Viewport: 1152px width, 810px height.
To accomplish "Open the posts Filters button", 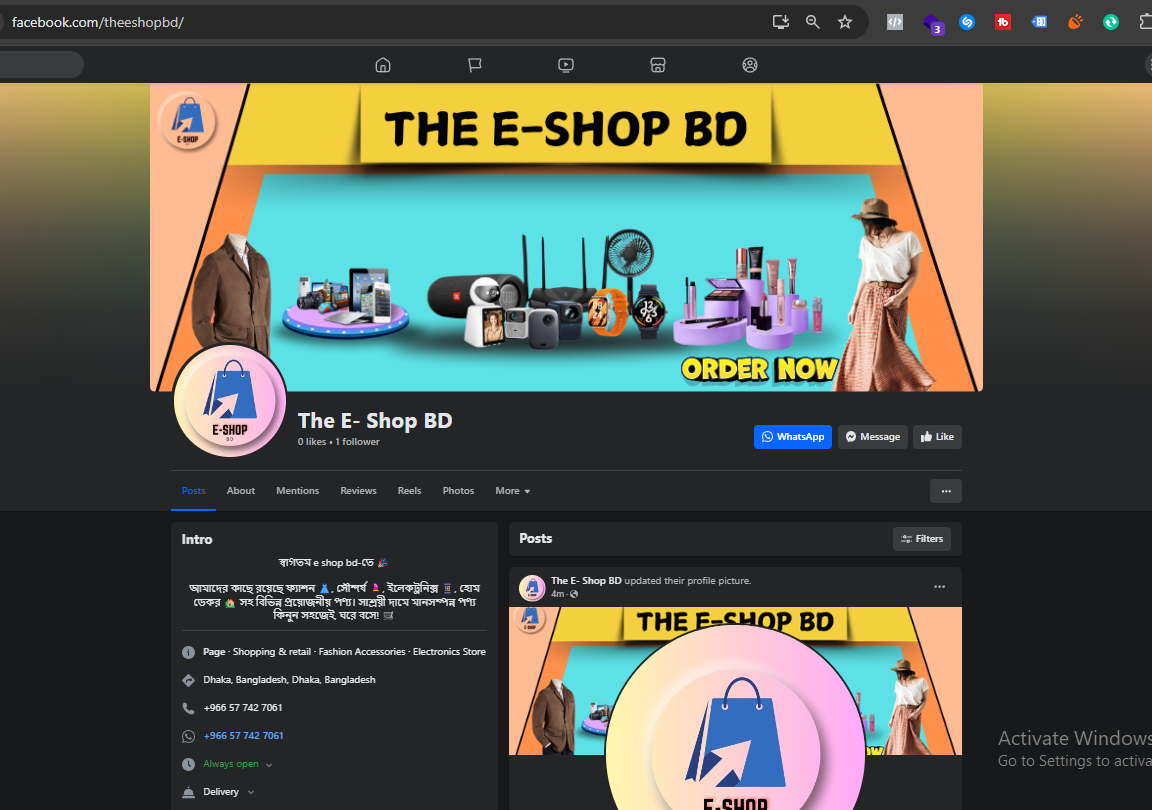I will [921, 539].
